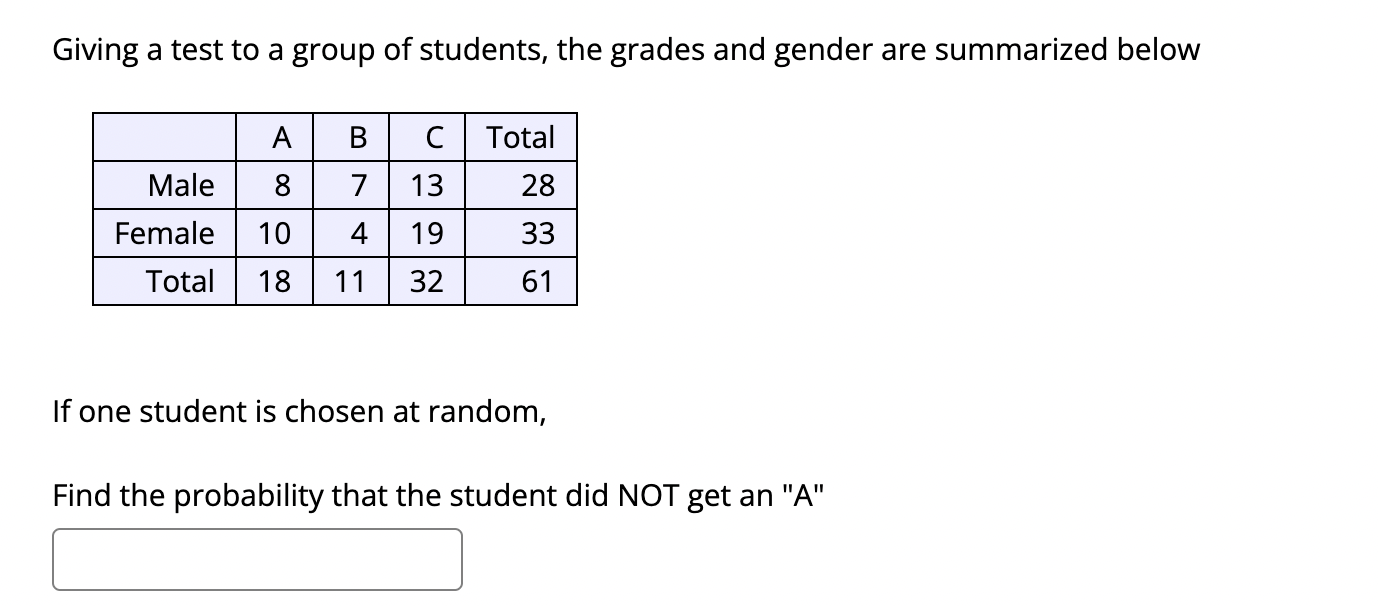
Task: Click the Female row label
Action: coord(165,233)
